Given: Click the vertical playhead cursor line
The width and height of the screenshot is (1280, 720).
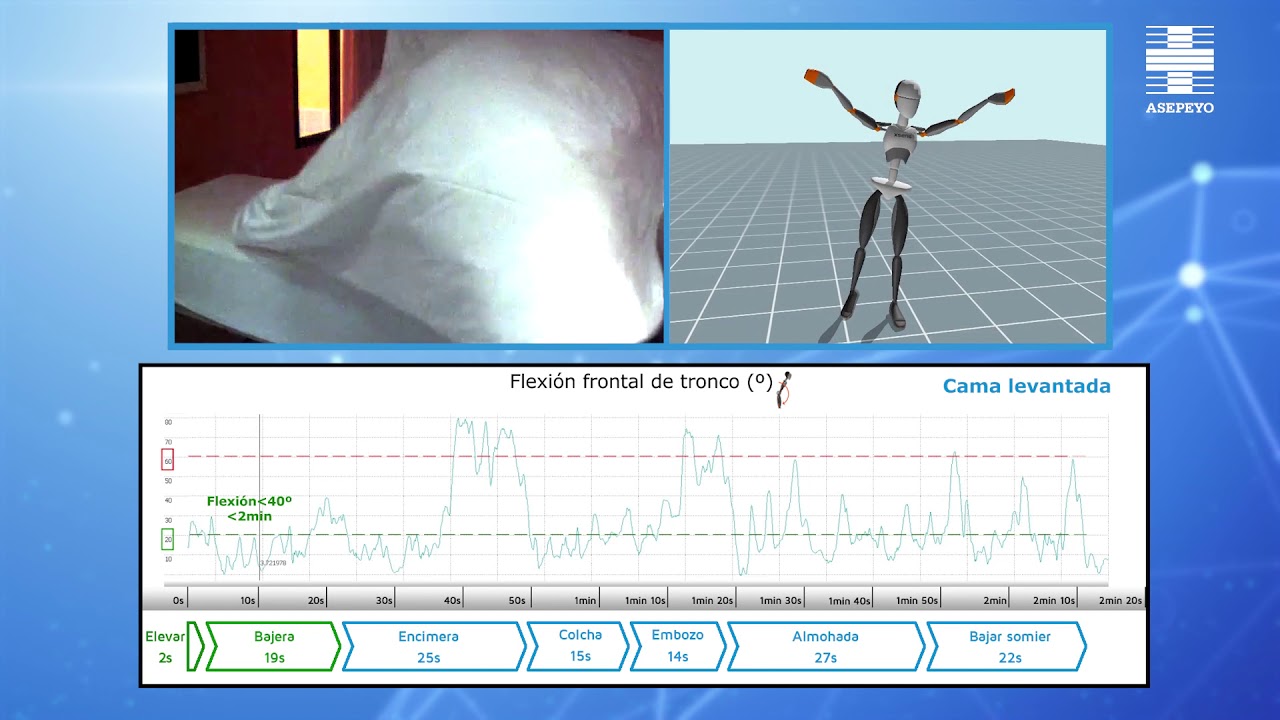Looking at the screenshot, I should click(x=260, y=500).
